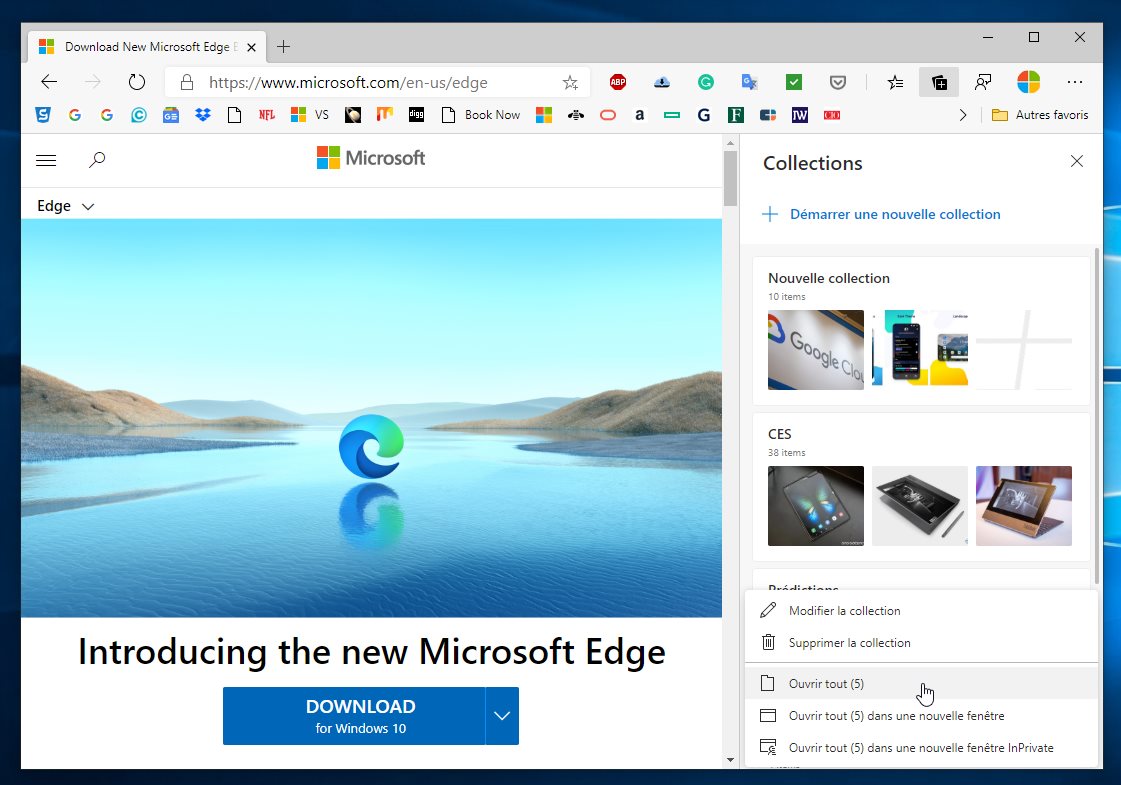This screenshot has height=785, width=1121.
Task: Click the Microsoft logo link
Action: click(370, 157)
